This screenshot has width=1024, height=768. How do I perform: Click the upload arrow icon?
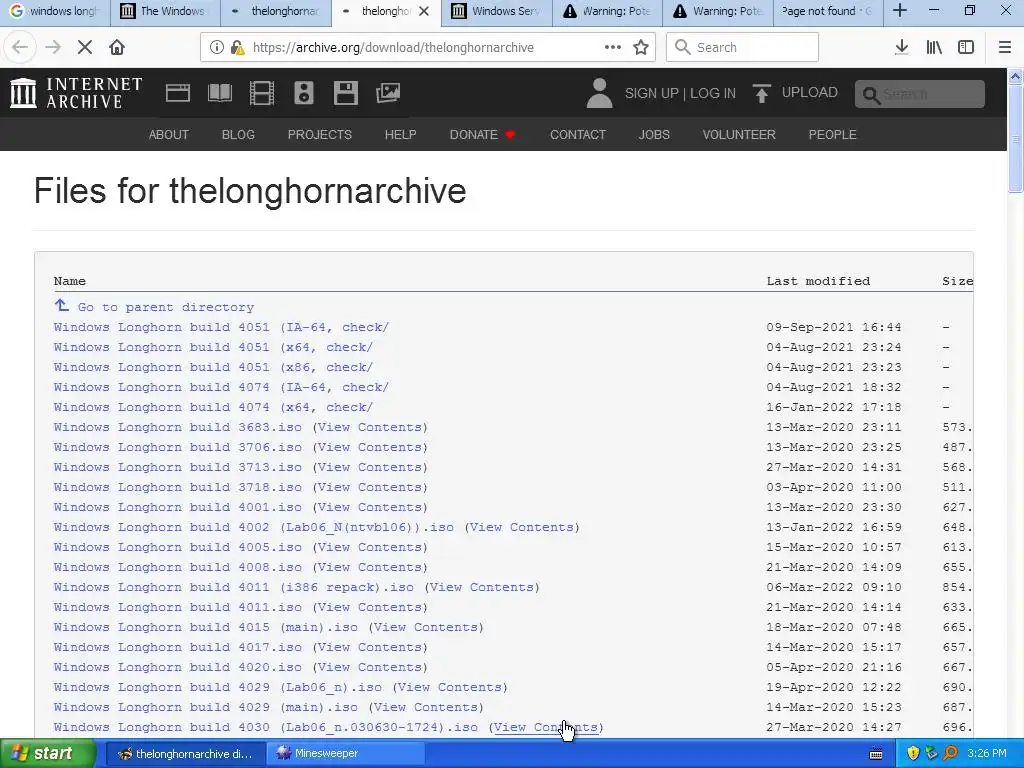point(761,93)
